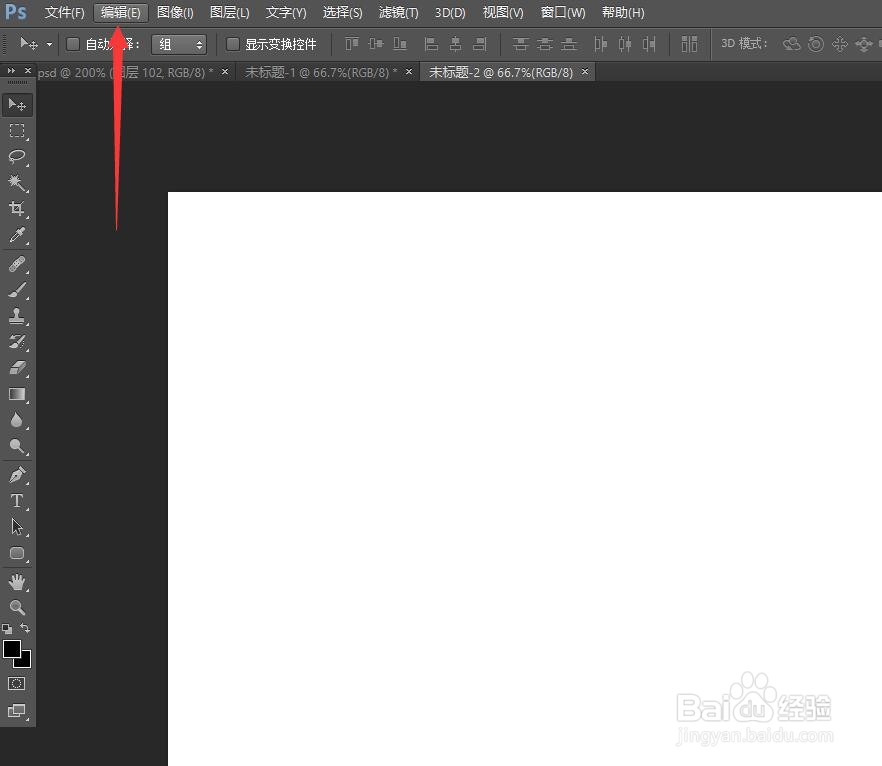Click the foreground color swatch
Viewport: 882px width, 766px height.
(12, 648)
